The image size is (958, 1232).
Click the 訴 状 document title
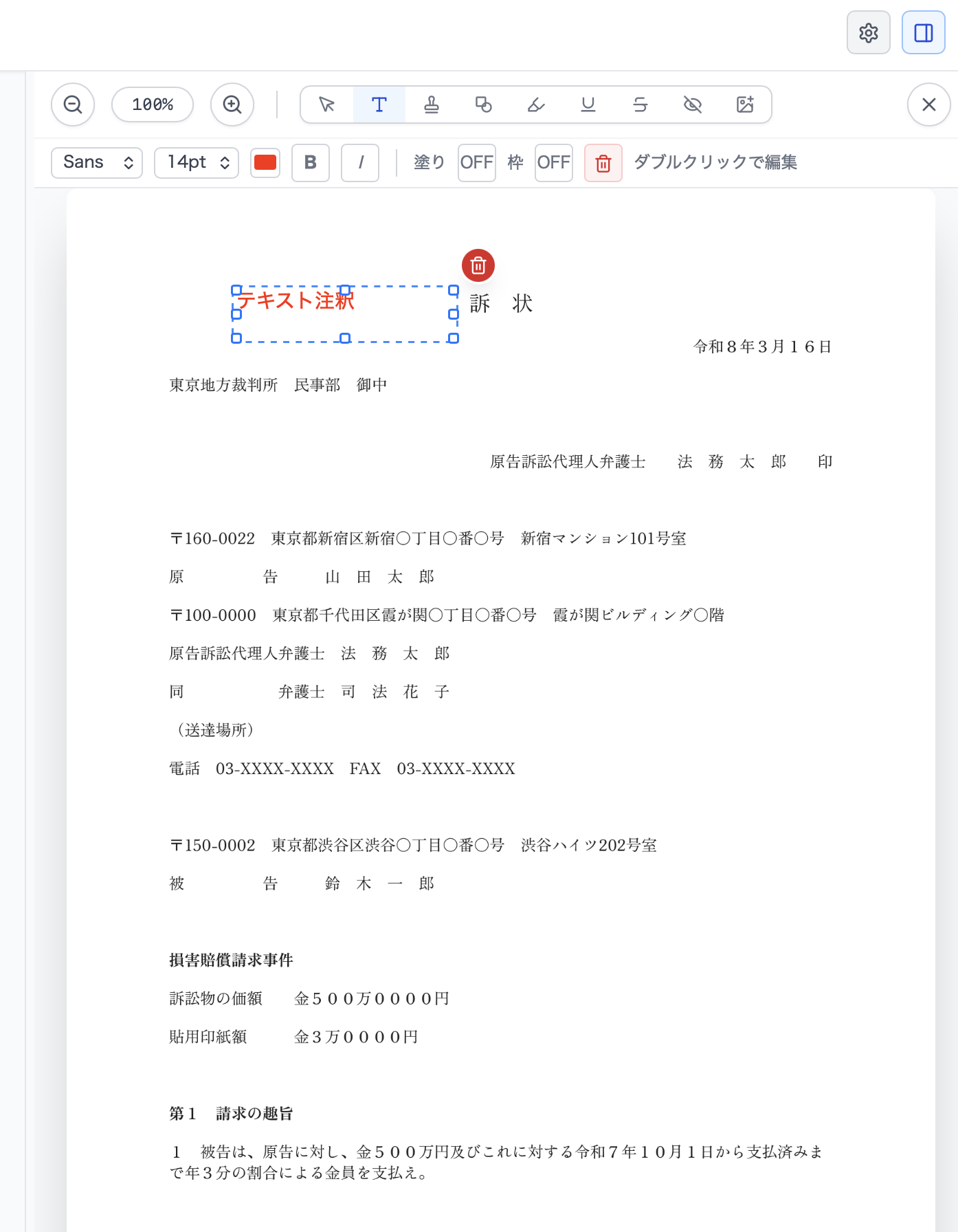tap(502, 303)
